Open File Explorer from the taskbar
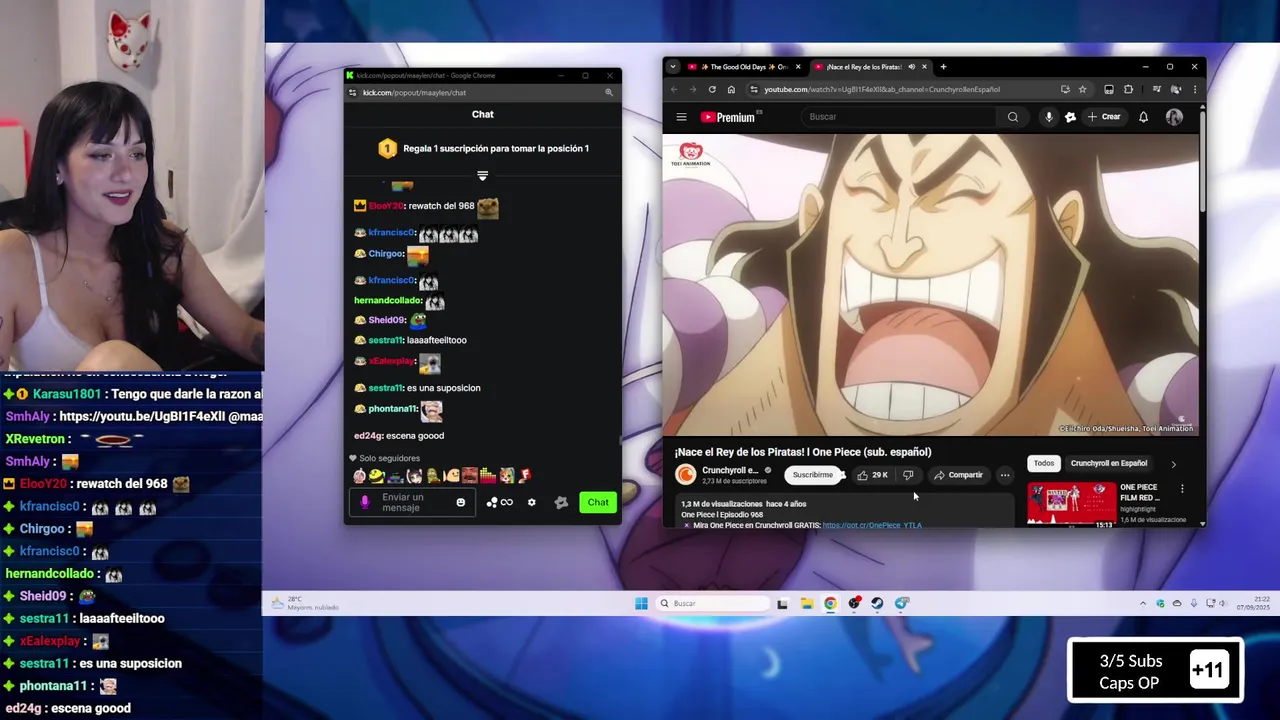Image resolution: width=1280 pixels, height=720 pixels. click(806, 603)
